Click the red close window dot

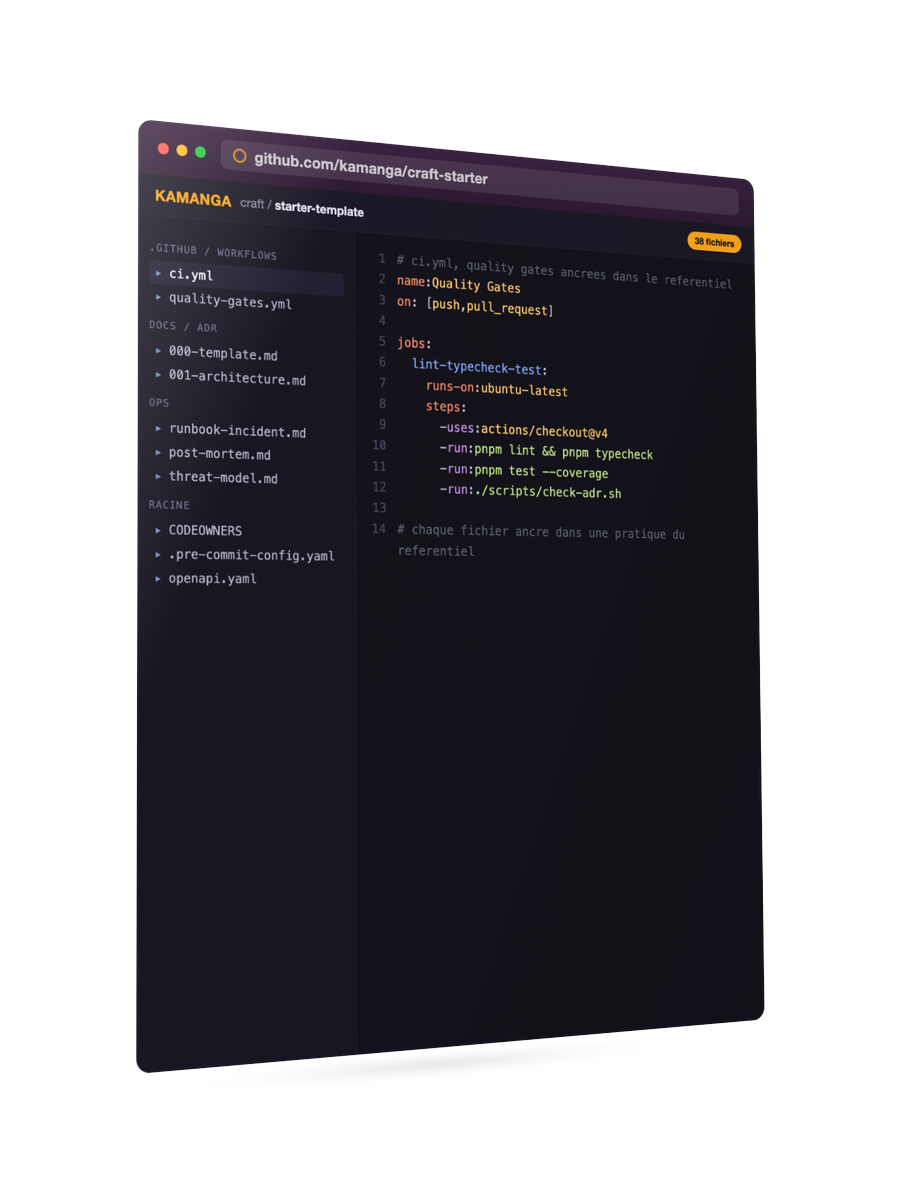tap(163, 149)
